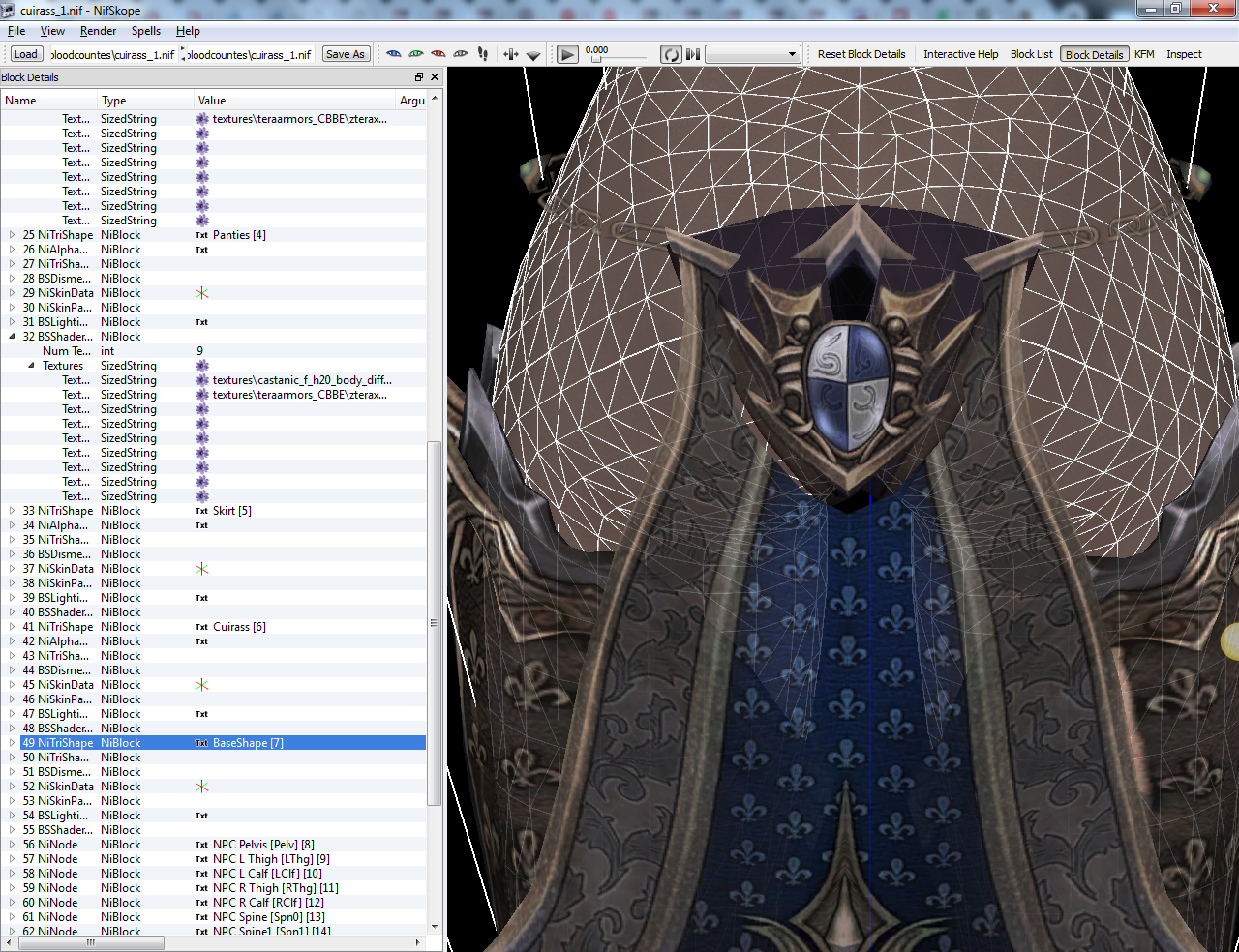
Task: Click the star icon in 52 NiSkinData row
Action: click(201, 787)
